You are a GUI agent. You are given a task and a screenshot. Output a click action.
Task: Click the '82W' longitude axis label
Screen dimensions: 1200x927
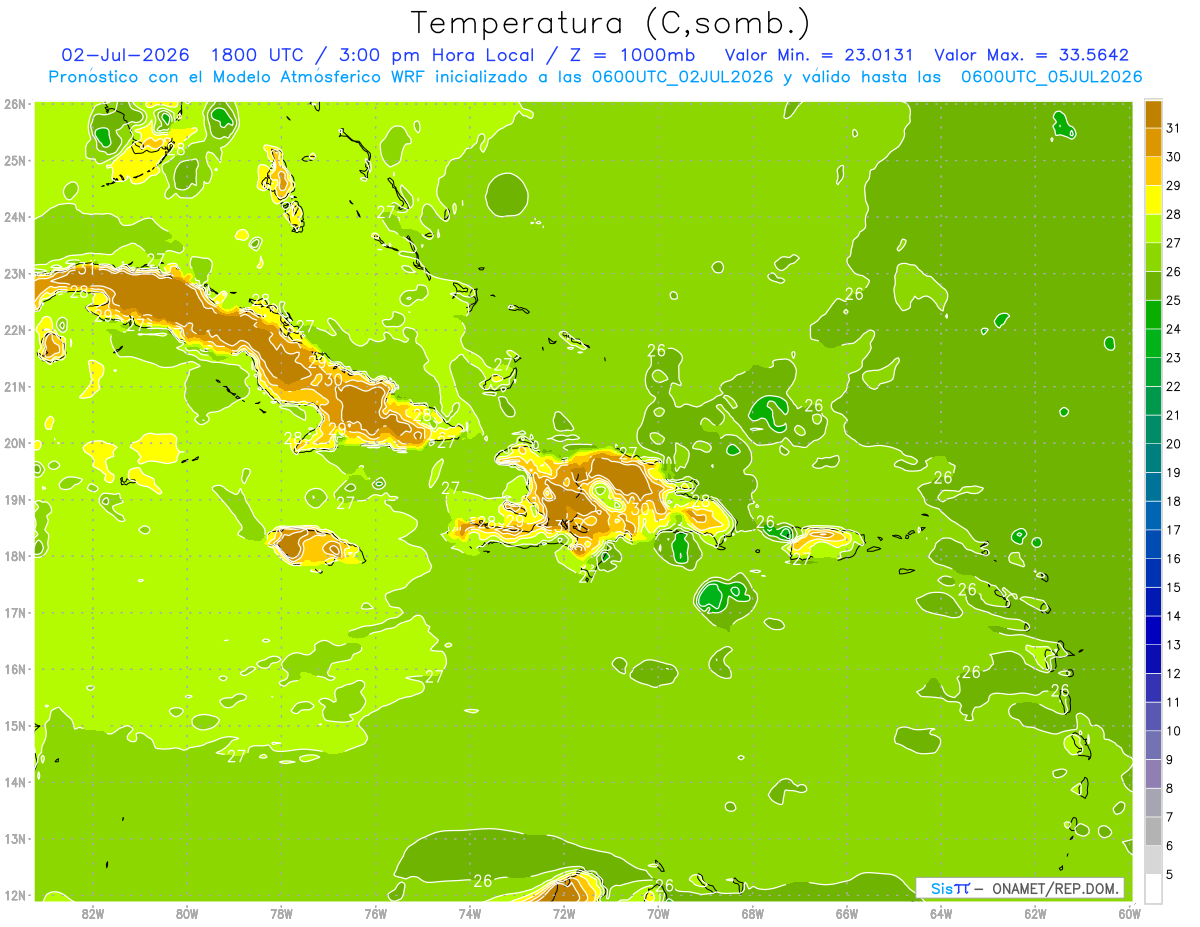(x=93, y=913)
